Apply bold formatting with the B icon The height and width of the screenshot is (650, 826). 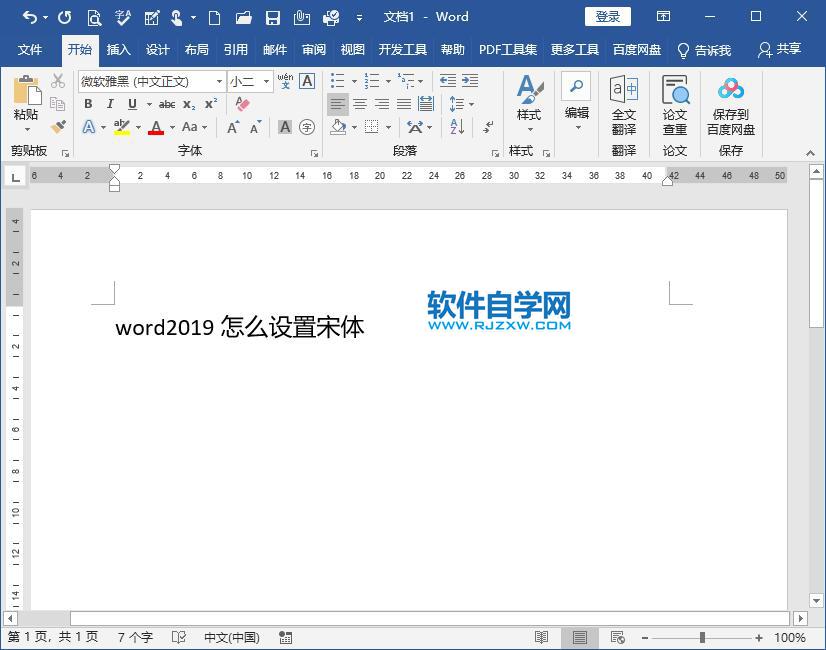[89, 103]
